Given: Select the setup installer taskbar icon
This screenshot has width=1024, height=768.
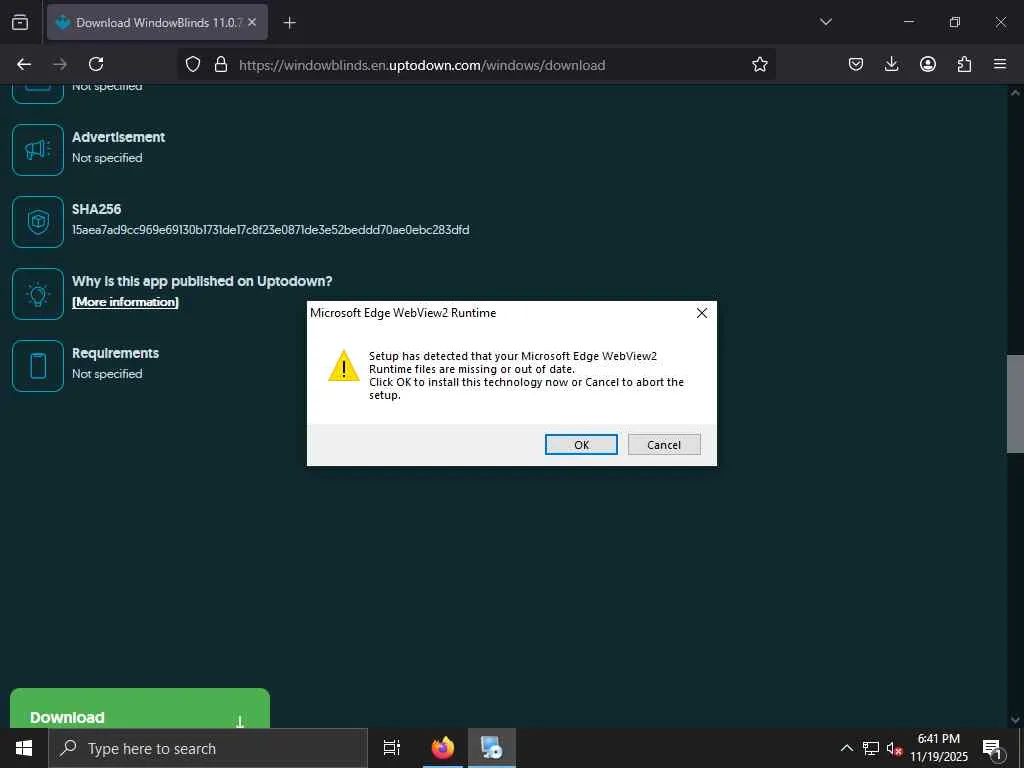Looking at the screenshot, I should point(491,748).
